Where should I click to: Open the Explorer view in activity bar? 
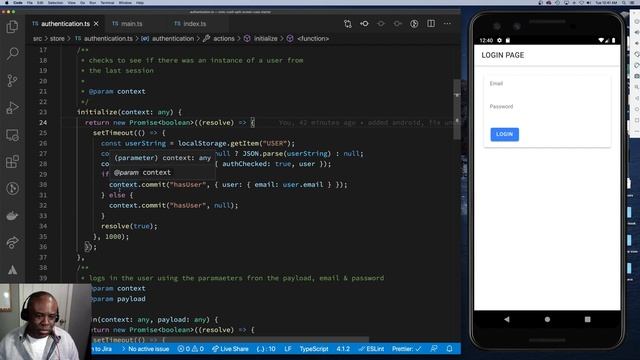(x=13, y=27)
